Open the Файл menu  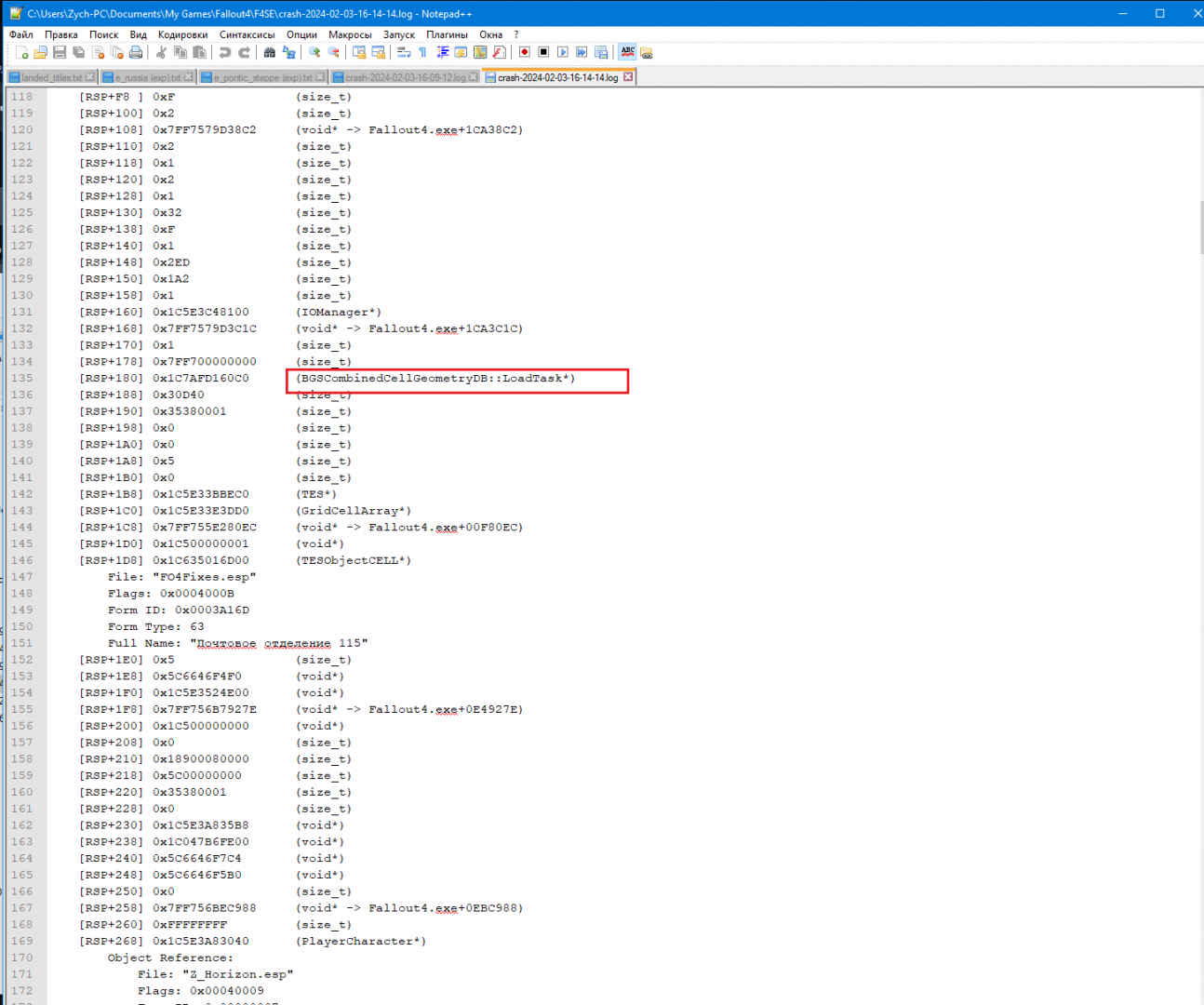tap(20, 34)
